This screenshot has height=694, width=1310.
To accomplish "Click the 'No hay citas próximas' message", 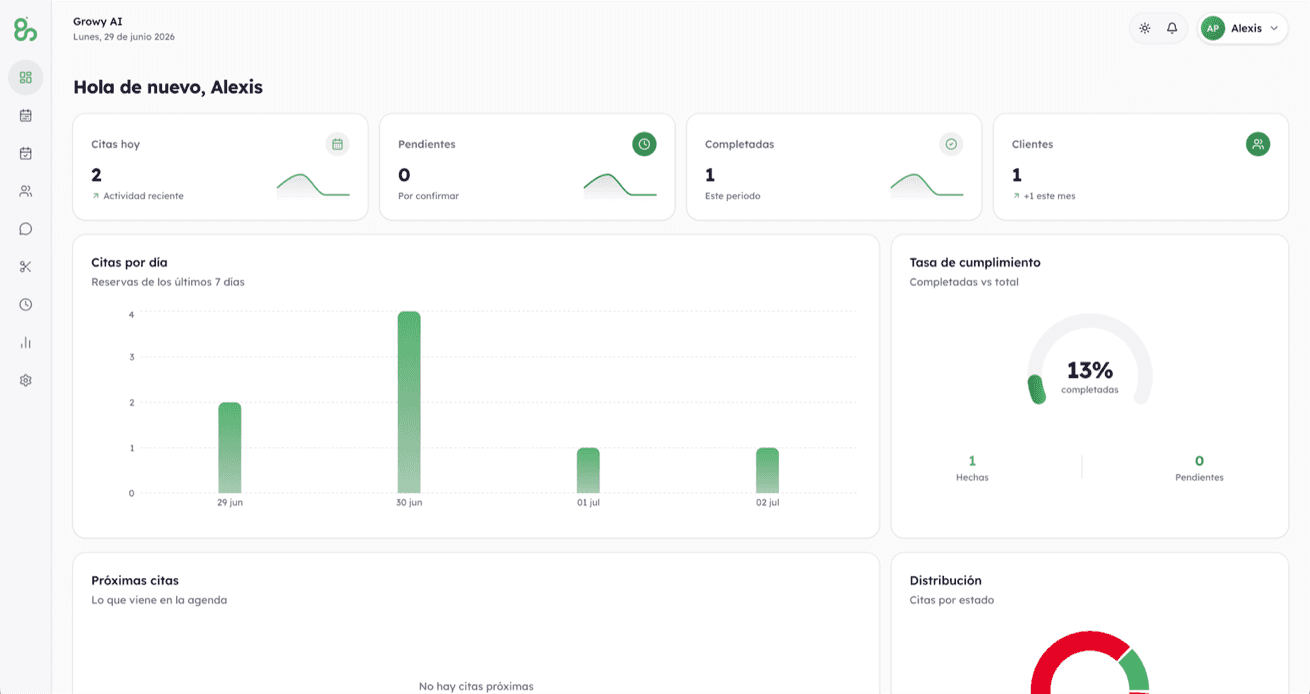I will (476, 686).
